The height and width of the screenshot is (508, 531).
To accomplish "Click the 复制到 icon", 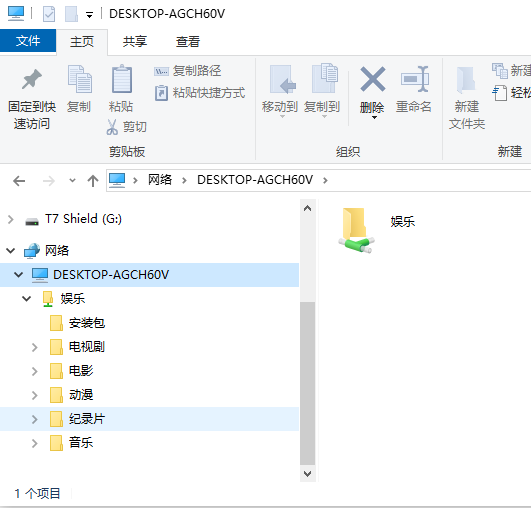I will pyautogui.click(x=325, y=78).
